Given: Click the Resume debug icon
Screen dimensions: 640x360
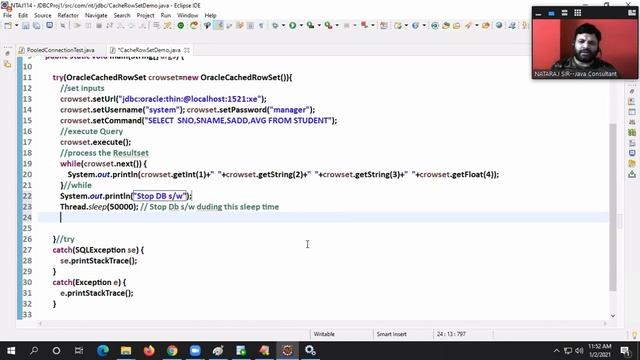Looking at the screenshot, I should (x=77, y=26).
